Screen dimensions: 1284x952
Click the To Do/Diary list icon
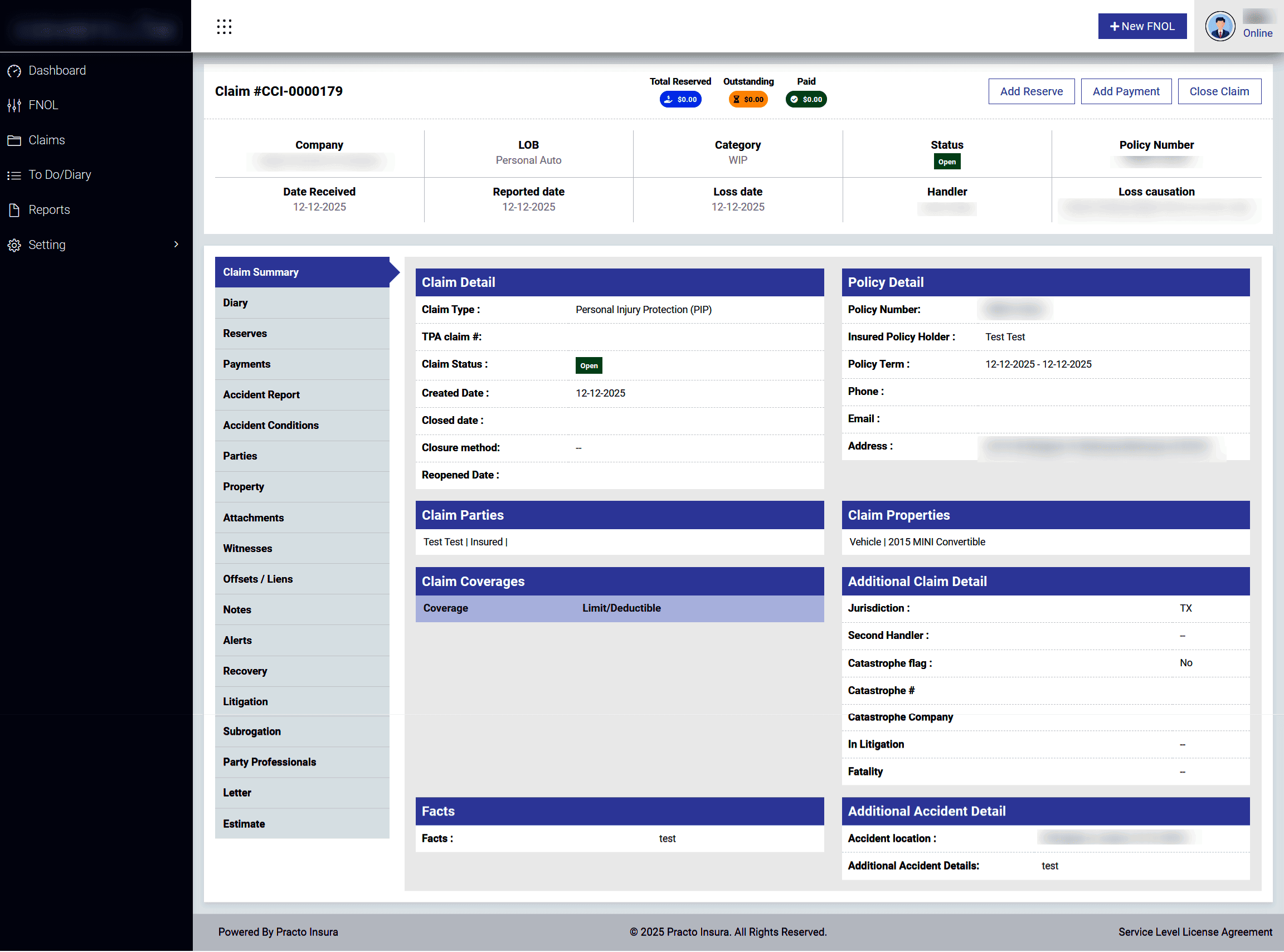pos(14,175)
